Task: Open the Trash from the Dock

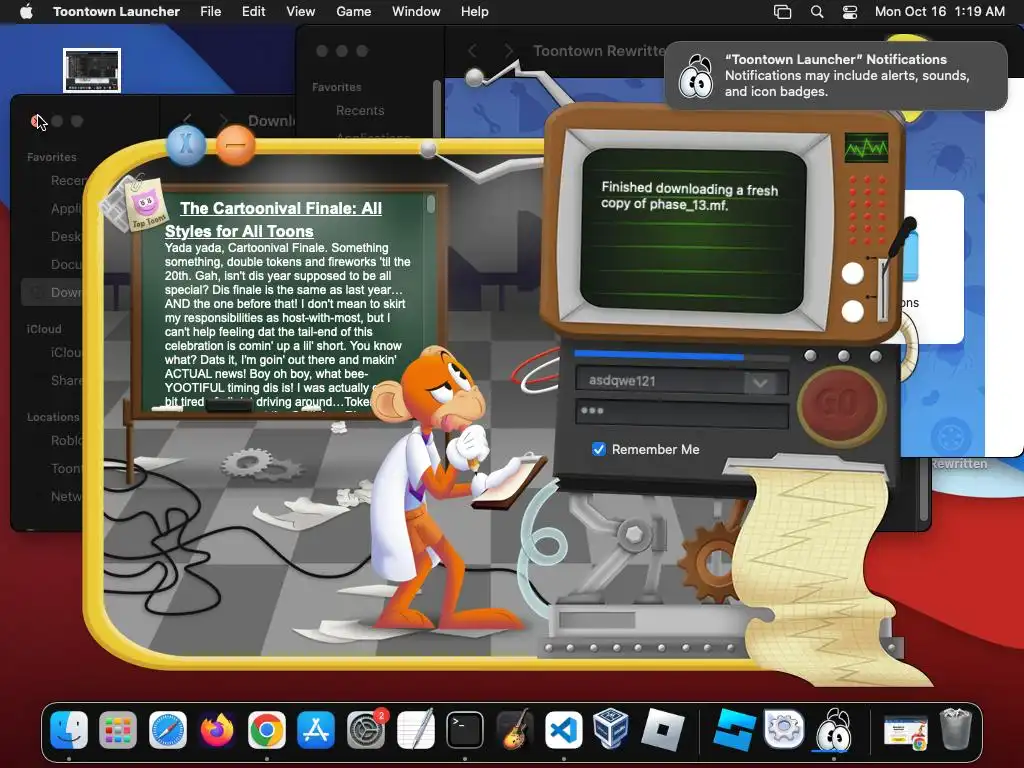Action: pos(955,729)
